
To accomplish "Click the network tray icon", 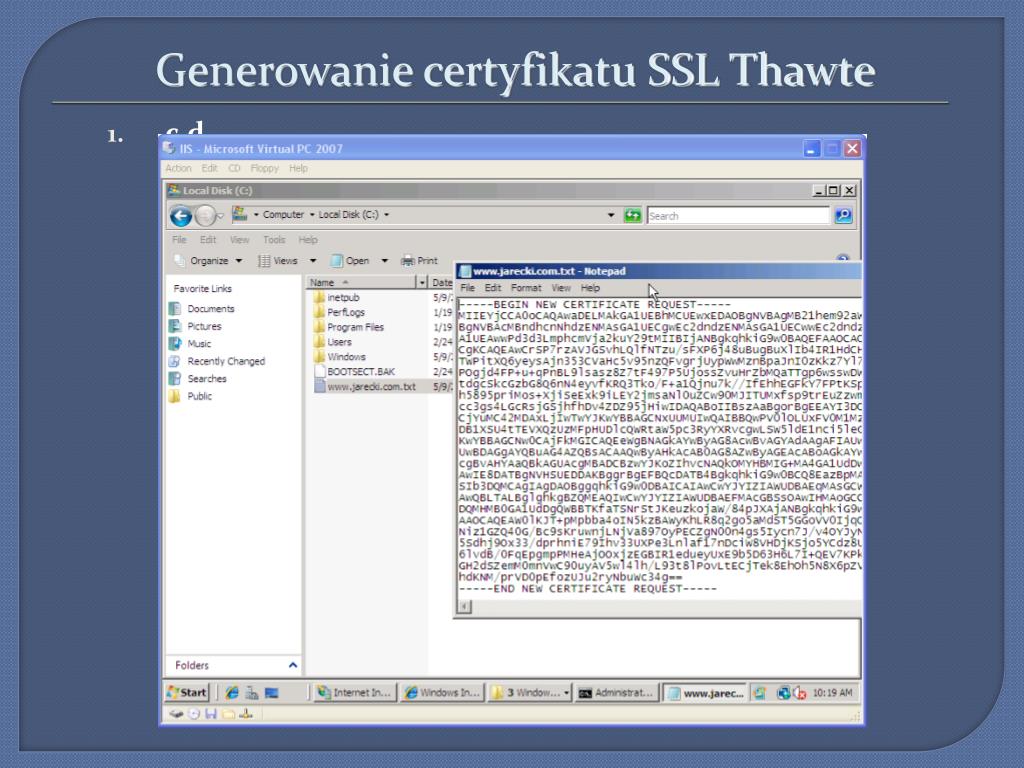I will (x=783, y=693).
